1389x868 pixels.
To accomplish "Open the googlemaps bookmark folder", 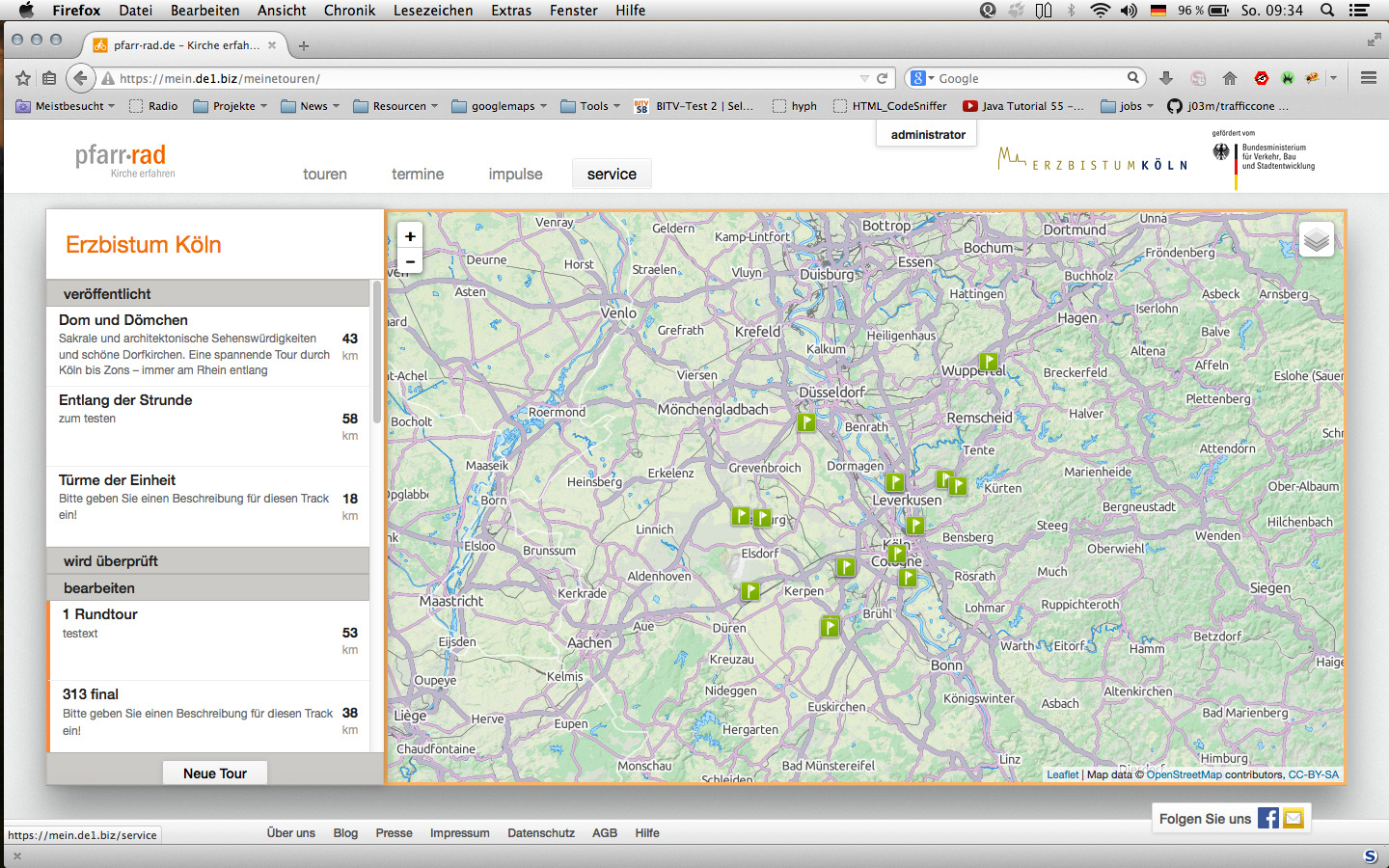I will coord(500,106).
